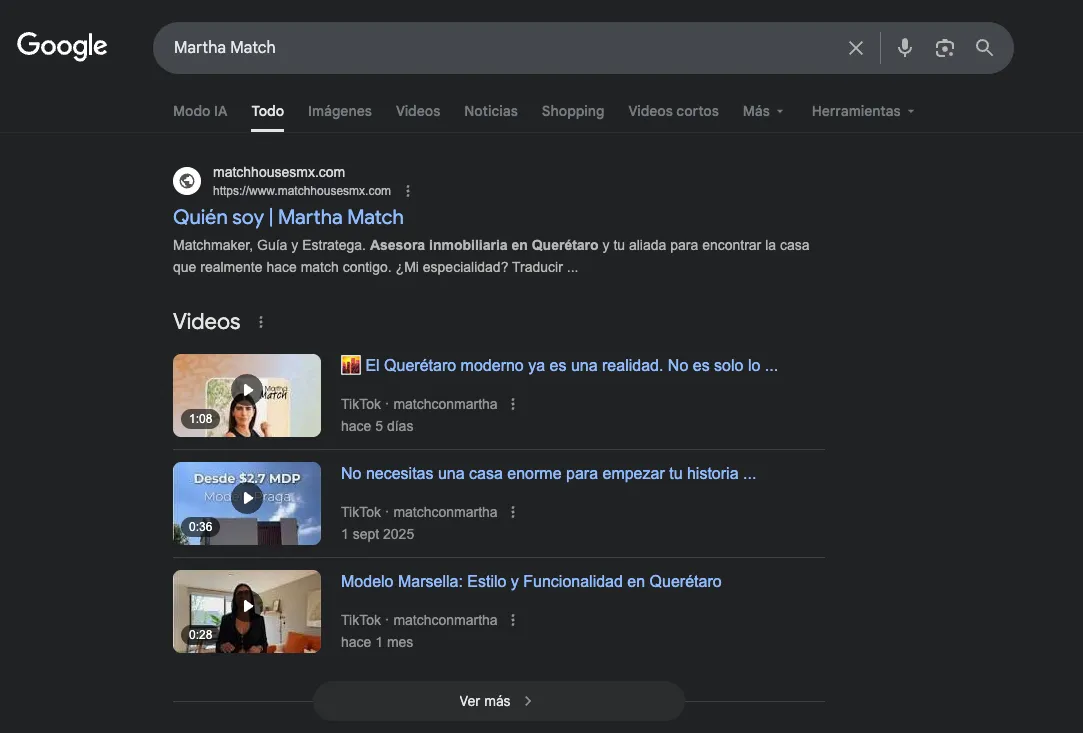1083x733 pixels.
Task: Switch to the Imágenes tab
Action: 340,111
